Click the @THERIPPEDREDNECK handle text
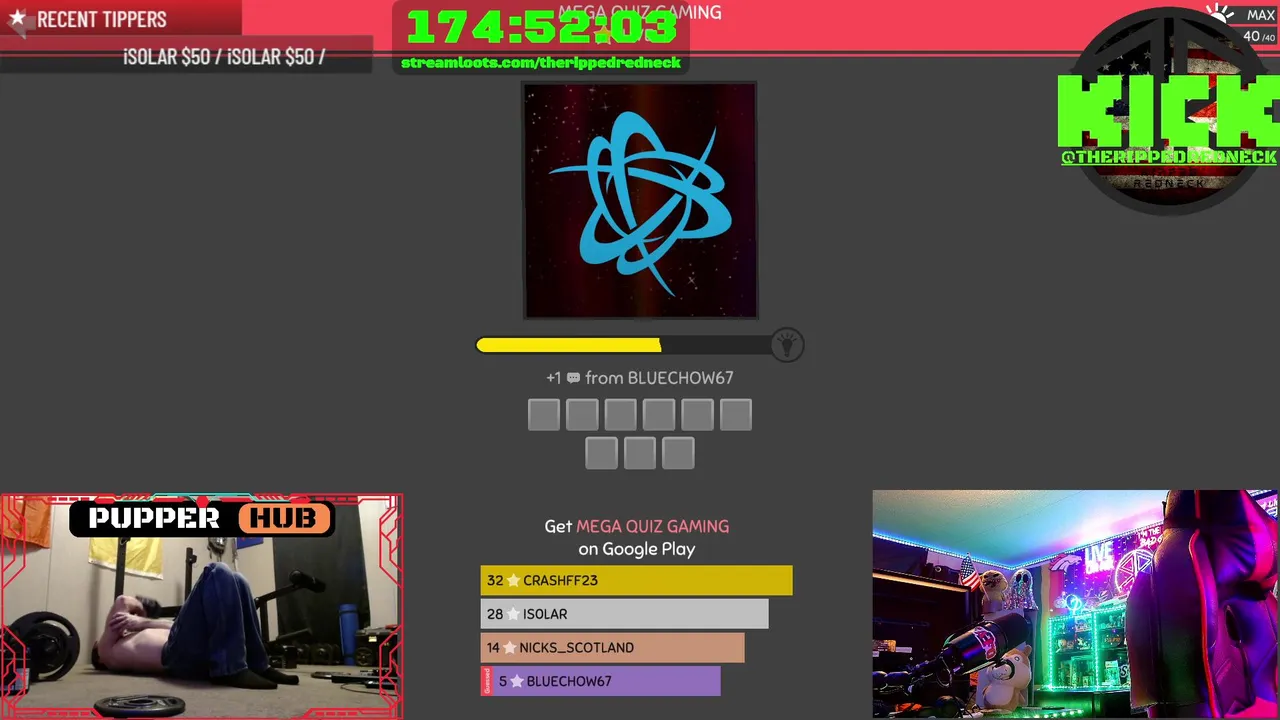The width and height of the screenshot is (1280, 720). click(1168, 157)
